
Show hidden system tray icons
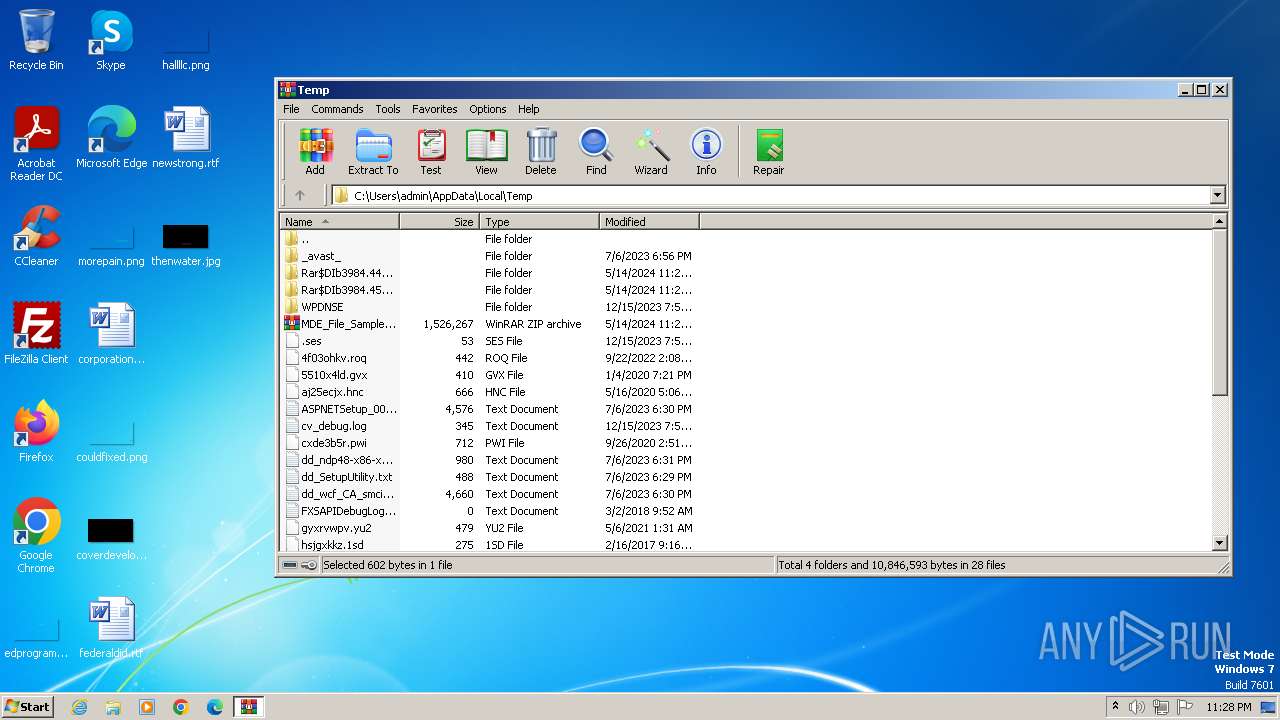[1115, 706]
